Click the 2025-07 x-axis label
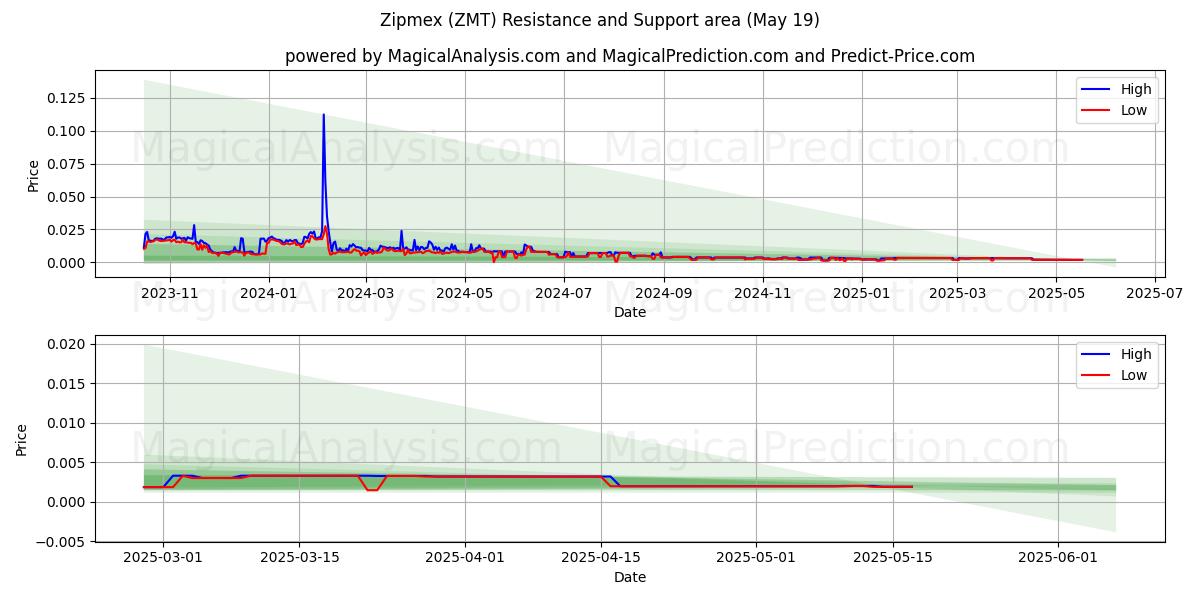 pyautogui.click(x=1154, y=293)
